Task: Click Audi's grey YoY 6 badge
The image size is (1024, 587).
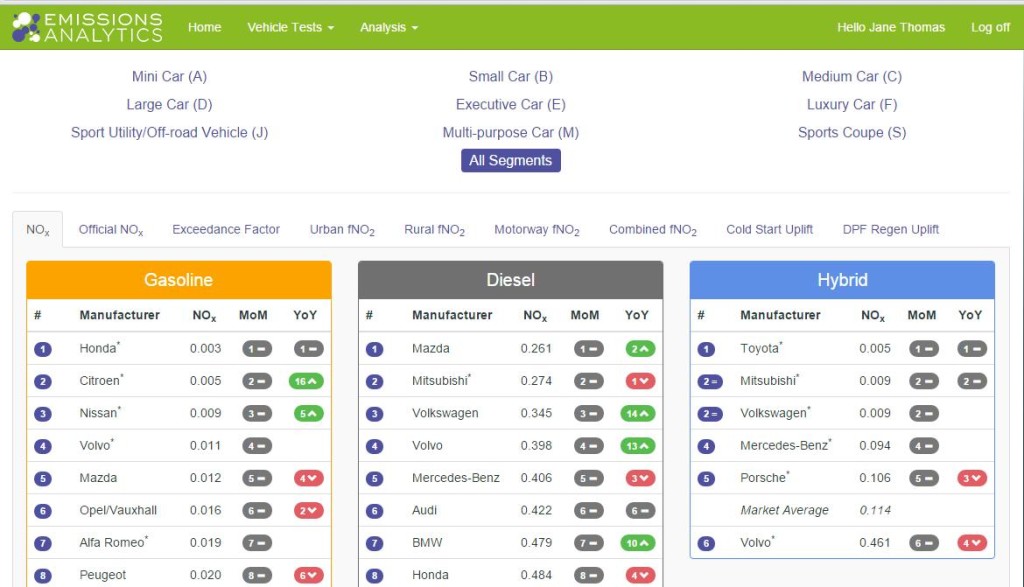Action: tap(640, 511)
